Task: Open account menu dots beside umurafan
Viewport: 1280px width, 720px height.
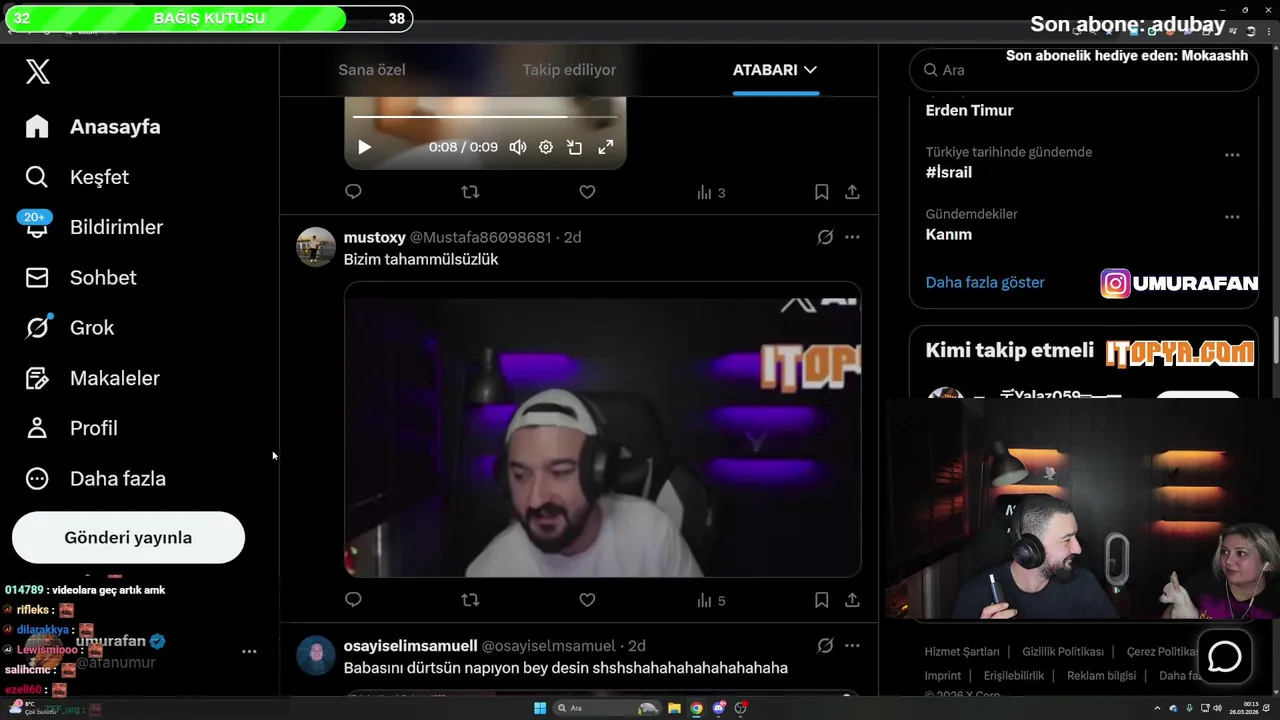Action: point(249,651)
